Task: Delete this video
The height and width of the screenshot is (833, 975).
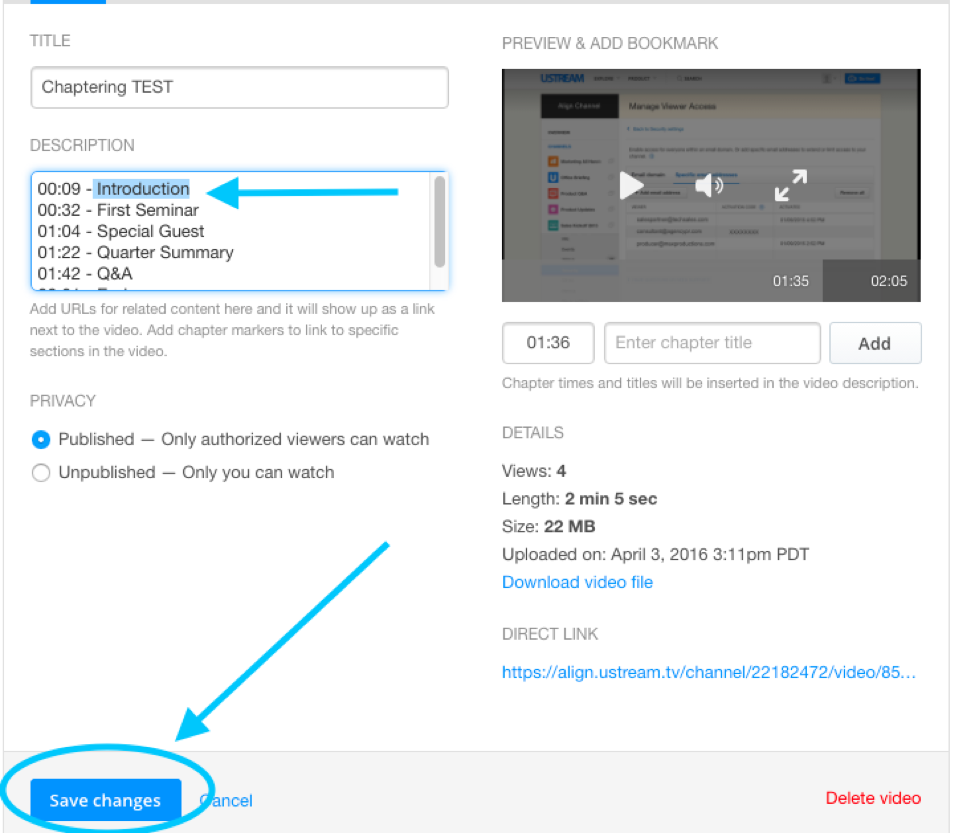Action: 873,798
